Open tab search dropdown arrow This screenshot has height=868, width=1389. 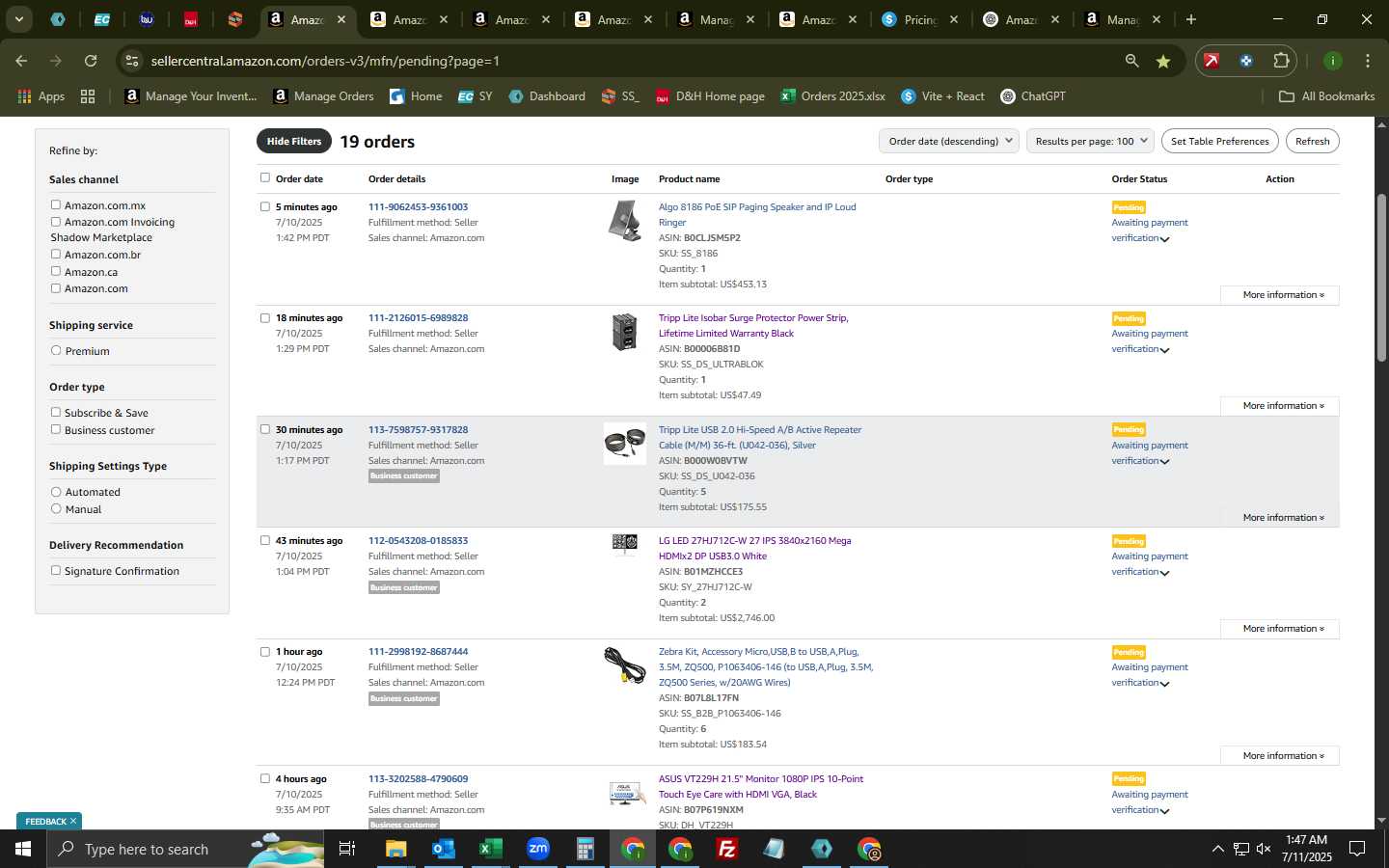18,19
